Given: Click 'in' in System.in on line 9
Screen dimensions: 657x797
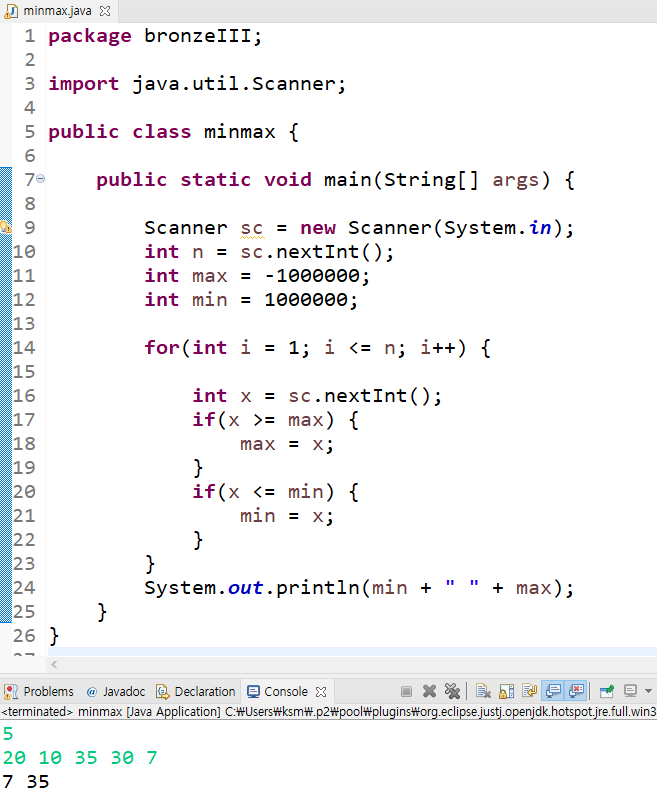Looking at the screenshot, I should point(540,228).
